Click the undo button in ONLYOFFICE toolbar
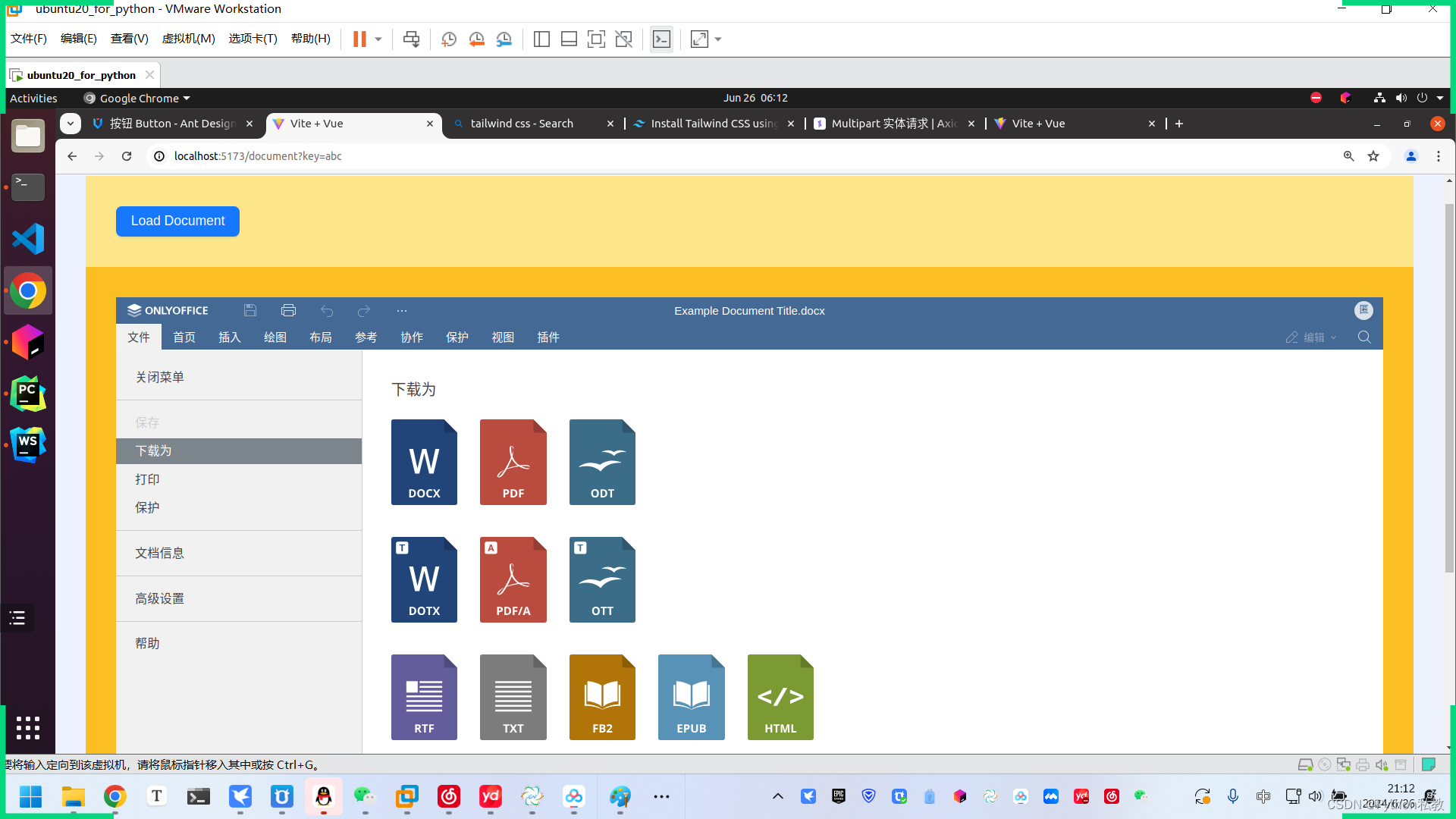Screen dimensions: 1456x819 tap(326, 310)
